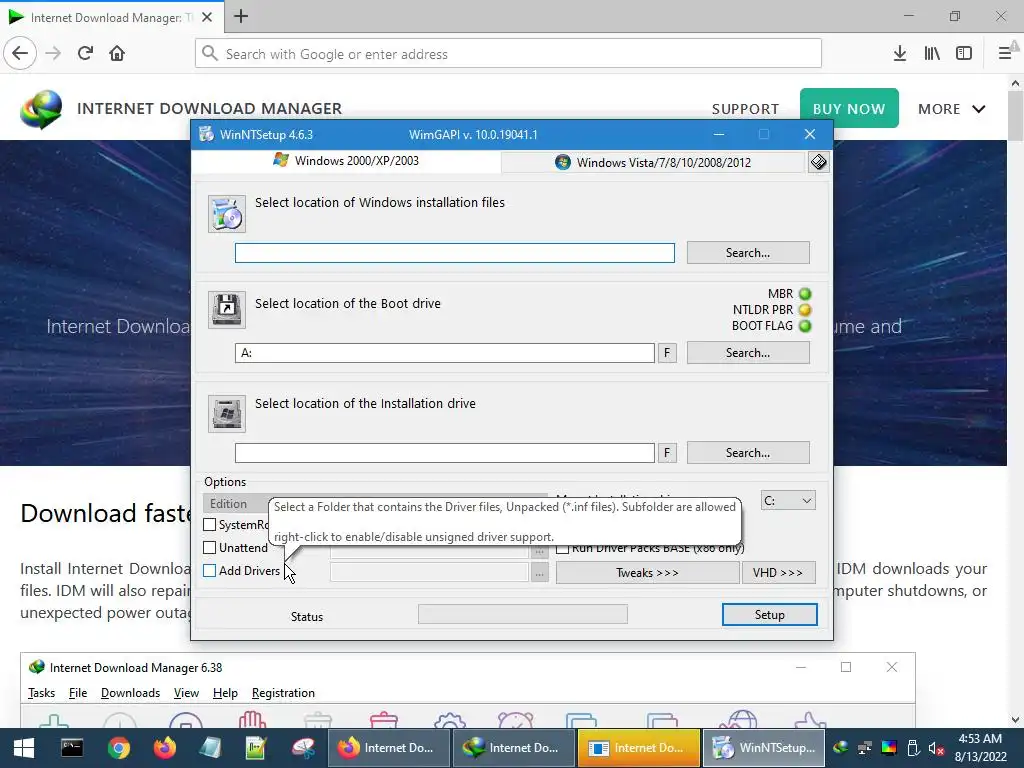Click Search for the Installation drive
1024x768 pixels.
point(748,453)
